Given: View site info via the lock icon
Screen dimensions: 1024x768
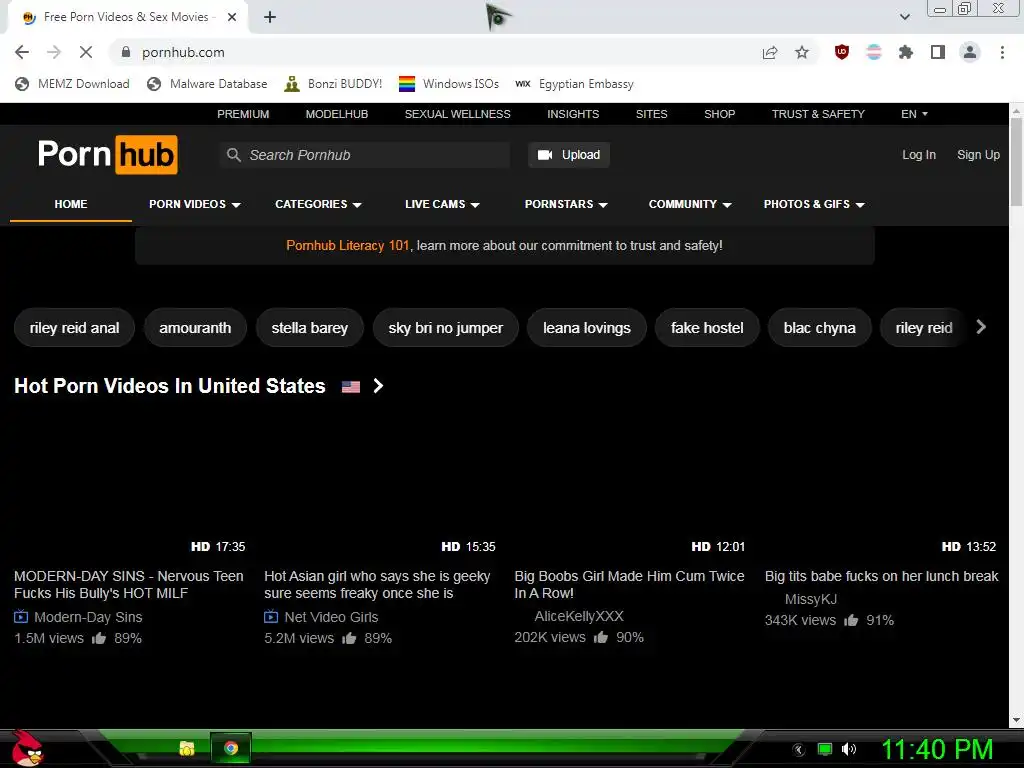Looking at the screenshot, I should [x=126, y=52].
